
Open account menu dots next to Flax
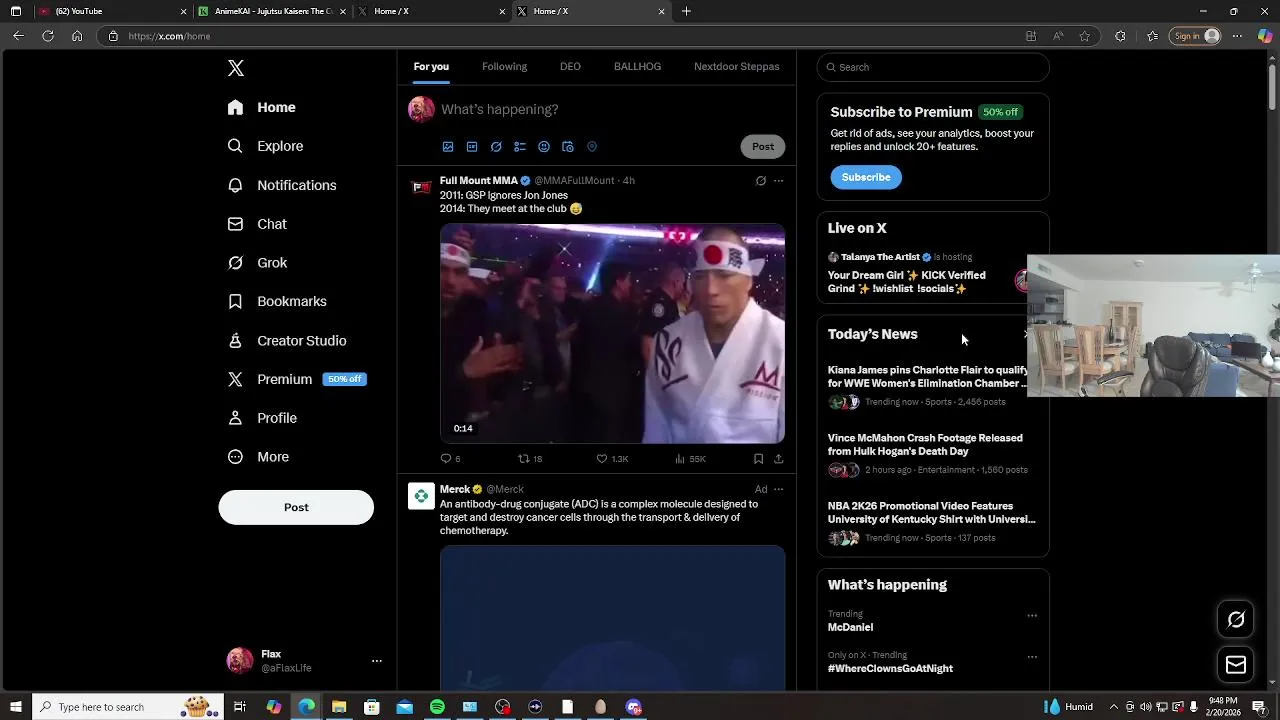[377, 661]
